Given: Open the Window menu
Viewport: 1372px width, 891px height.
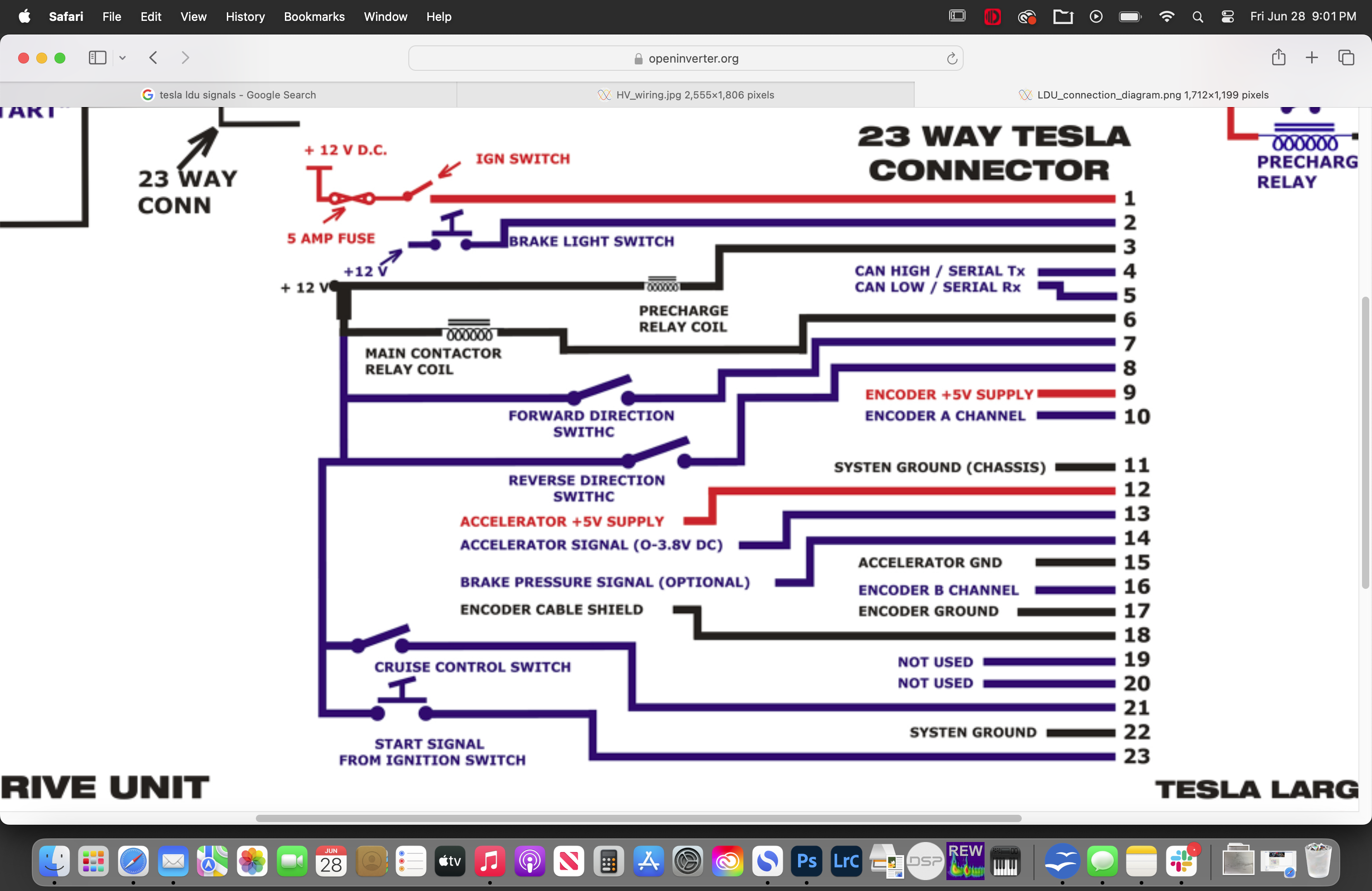Looking at the screenshot, I should 385,17.
